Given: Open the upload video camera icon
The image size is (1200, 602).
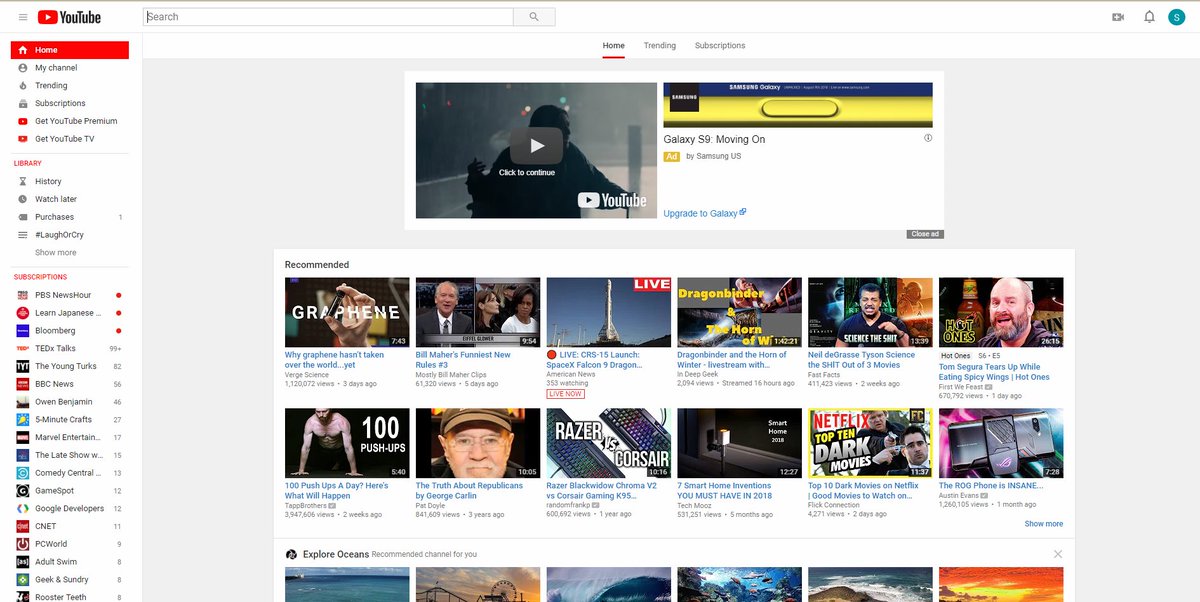Looking at the screenshot, I should 1118,17.
